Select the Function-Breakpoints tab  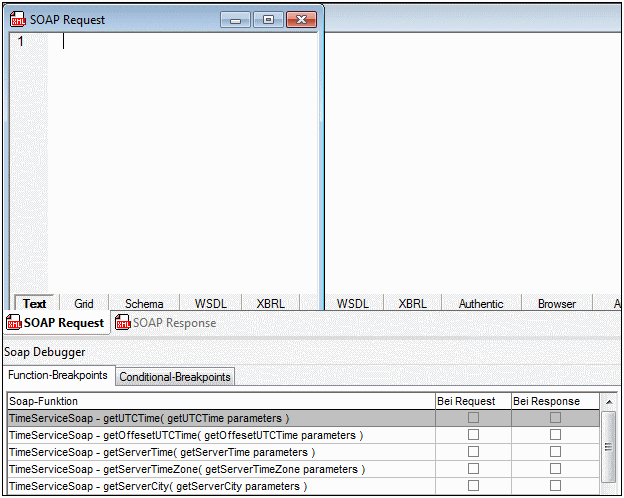[57, 376]
